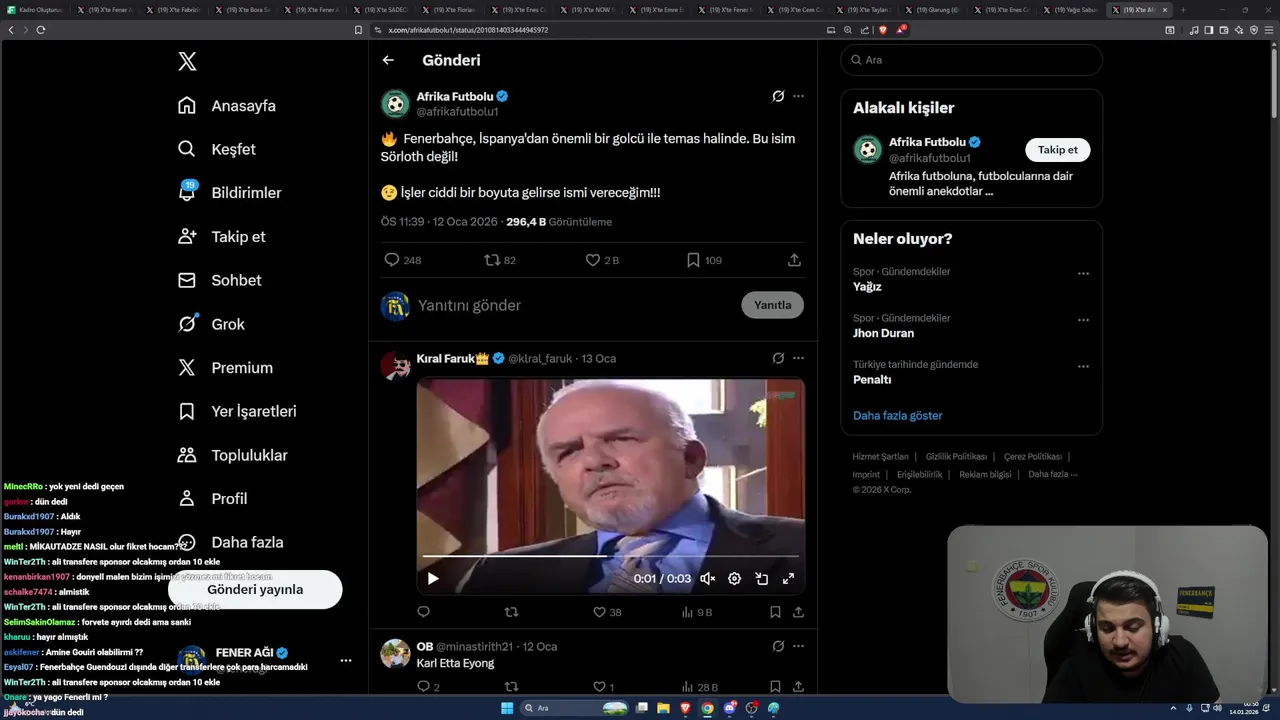Open Anasayfa in the sidebar
This screenshot has width=1280, height=720.
227,106
